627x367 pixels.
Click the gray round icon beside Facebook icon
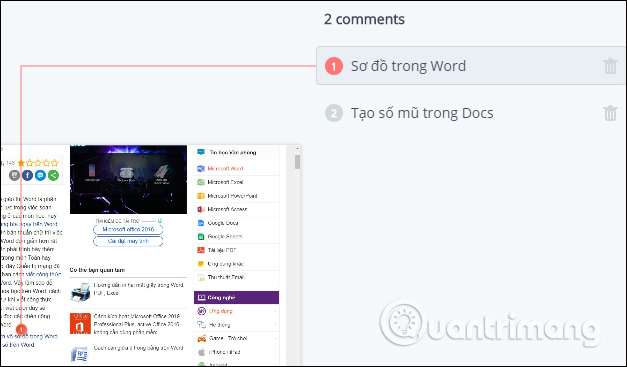click(14, 175)
